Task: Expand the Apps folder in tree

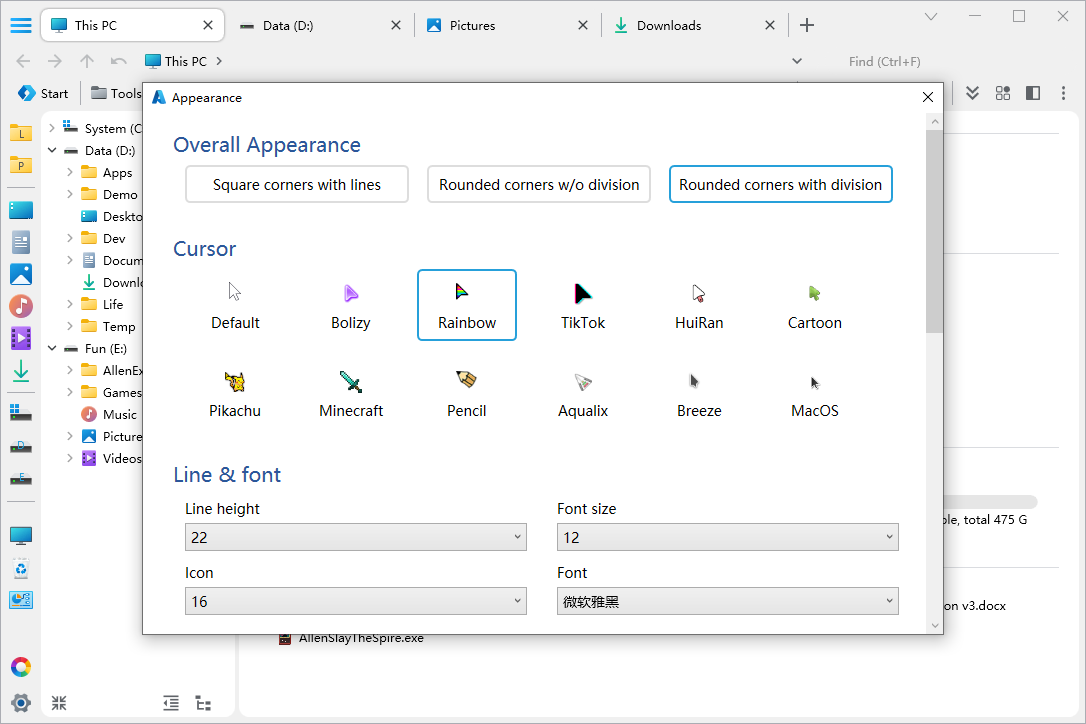Action: point(70,172)
